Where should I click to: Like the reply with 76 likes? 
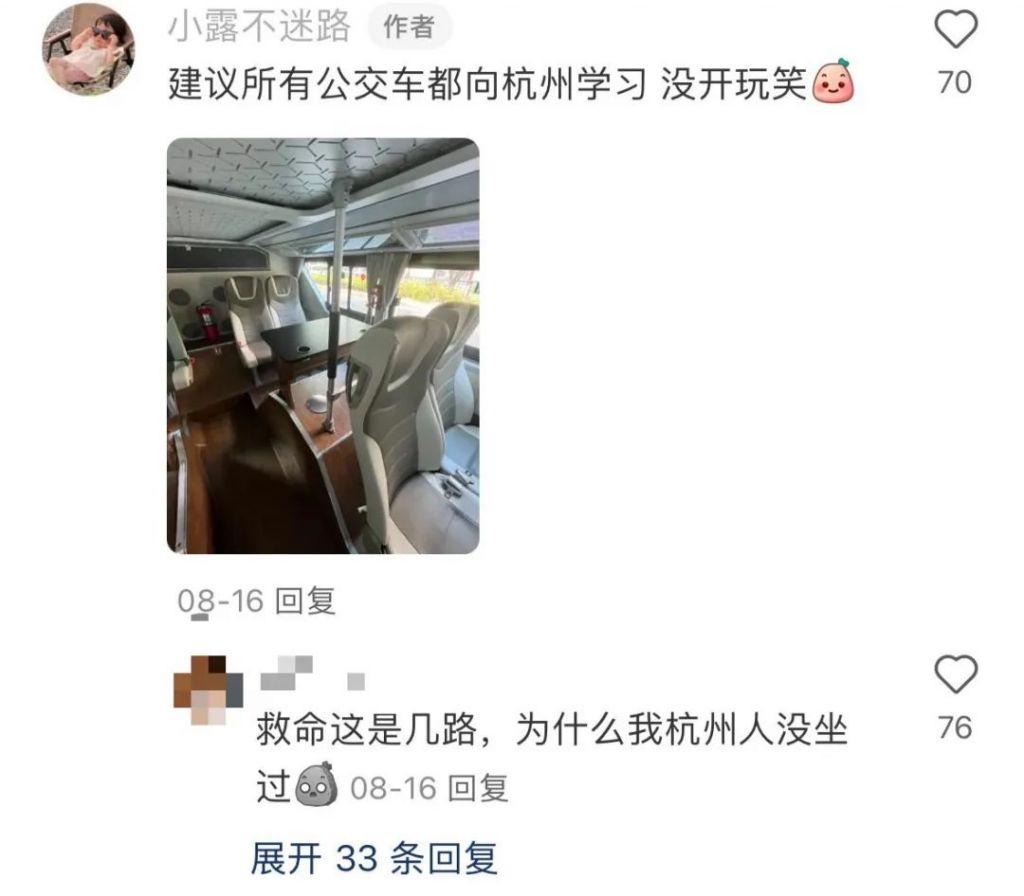(x=955, y=674)
